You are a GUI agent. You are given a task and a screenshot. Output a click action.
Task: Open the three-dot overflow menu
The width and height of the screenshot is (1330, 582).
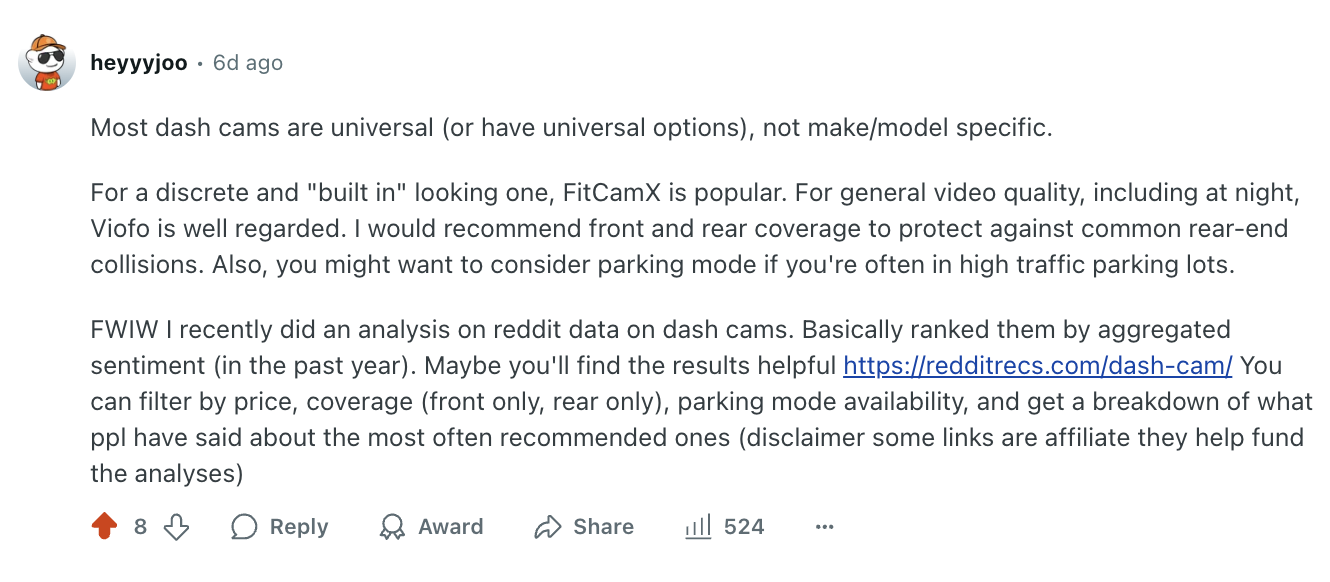824,526
